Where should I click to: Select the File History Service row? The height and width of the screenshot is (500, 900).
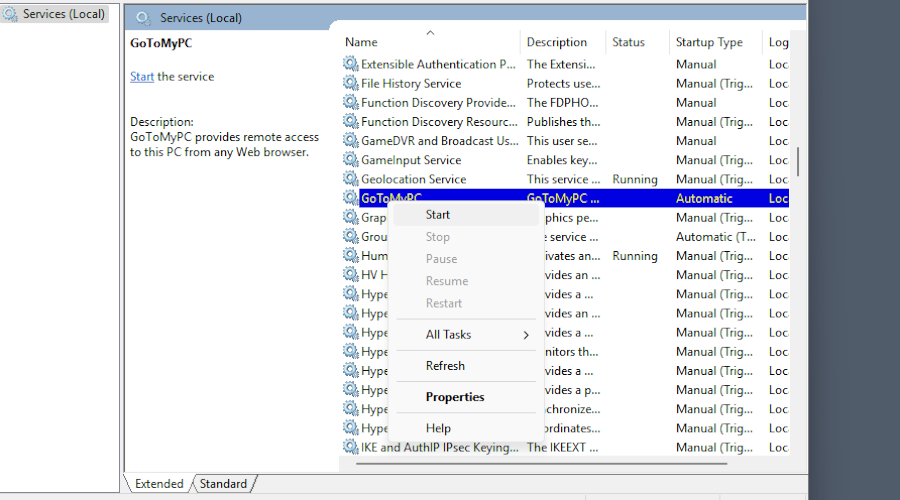point(565,83)
